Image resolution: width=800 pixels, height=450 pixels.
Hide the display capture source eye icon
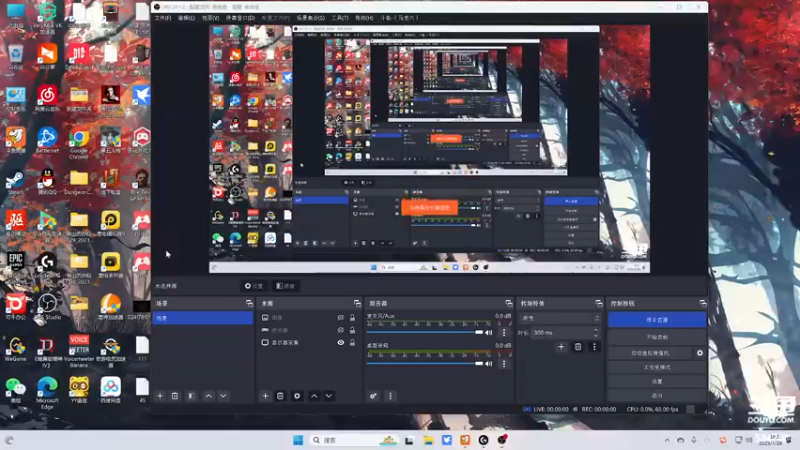[341, 342]
